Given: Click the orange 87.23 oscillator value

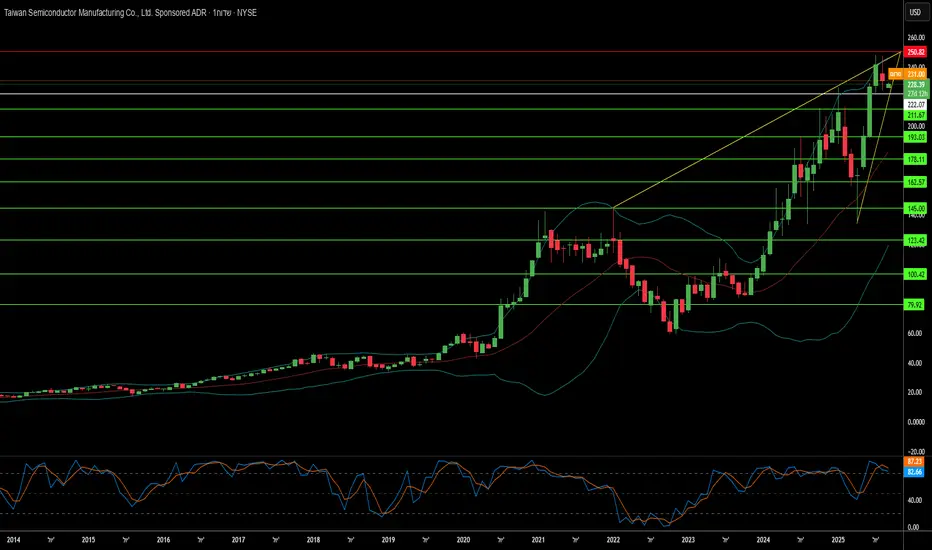Looking at the screenshot, I should click(x=914, y=461).
